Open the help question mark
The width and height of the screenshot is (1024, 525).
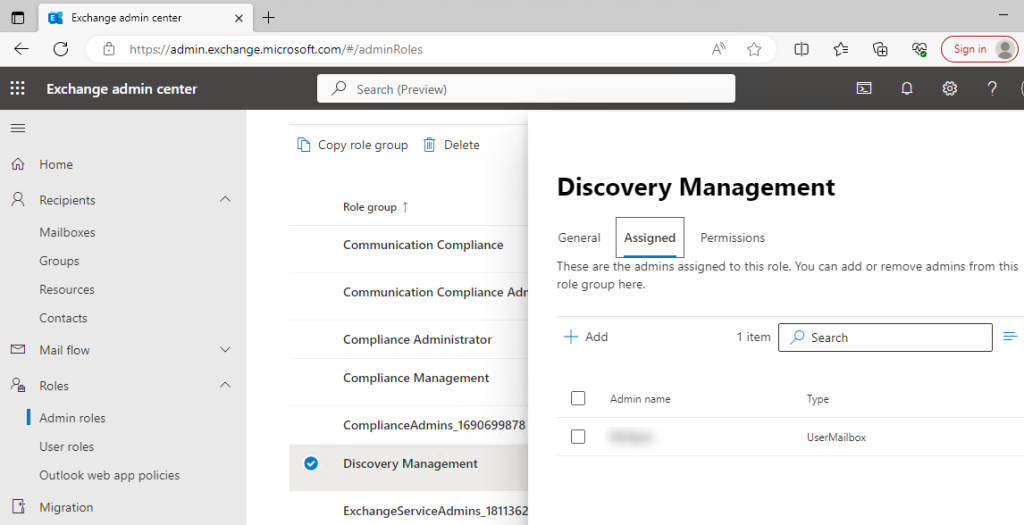click(x=992, y=88)
